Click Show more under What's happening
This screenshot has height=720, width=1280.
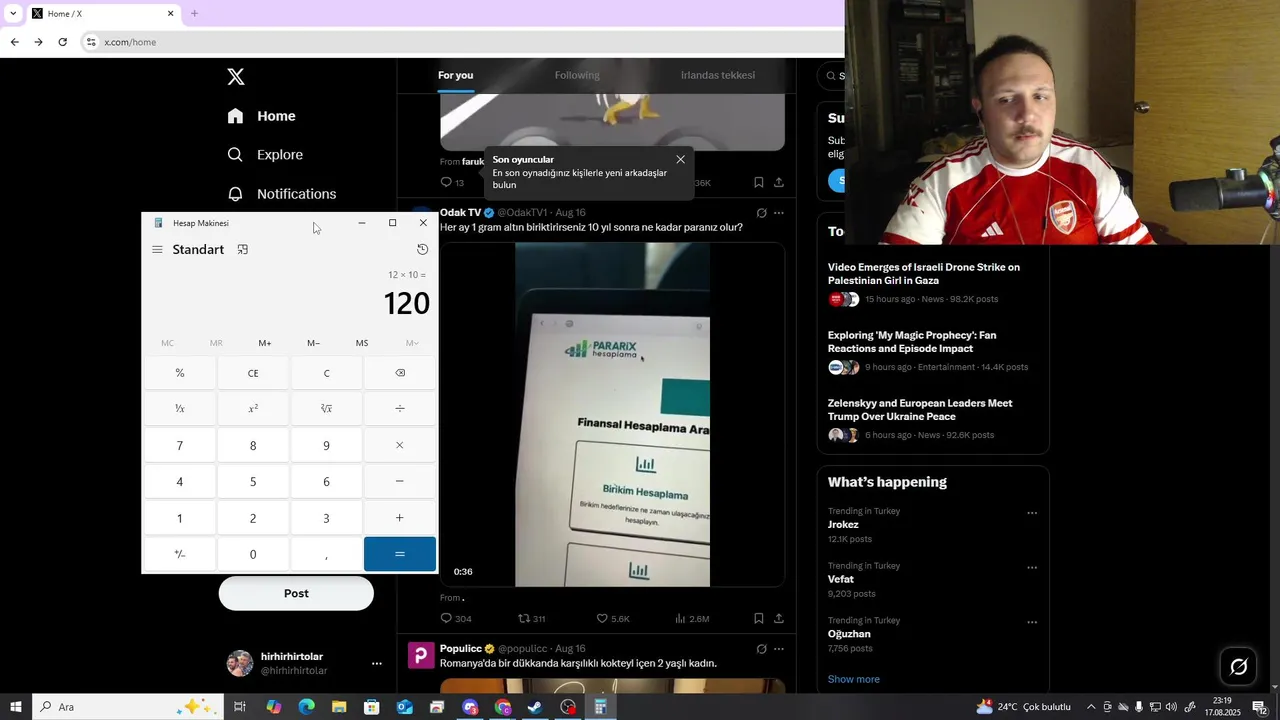click(854, 679)
